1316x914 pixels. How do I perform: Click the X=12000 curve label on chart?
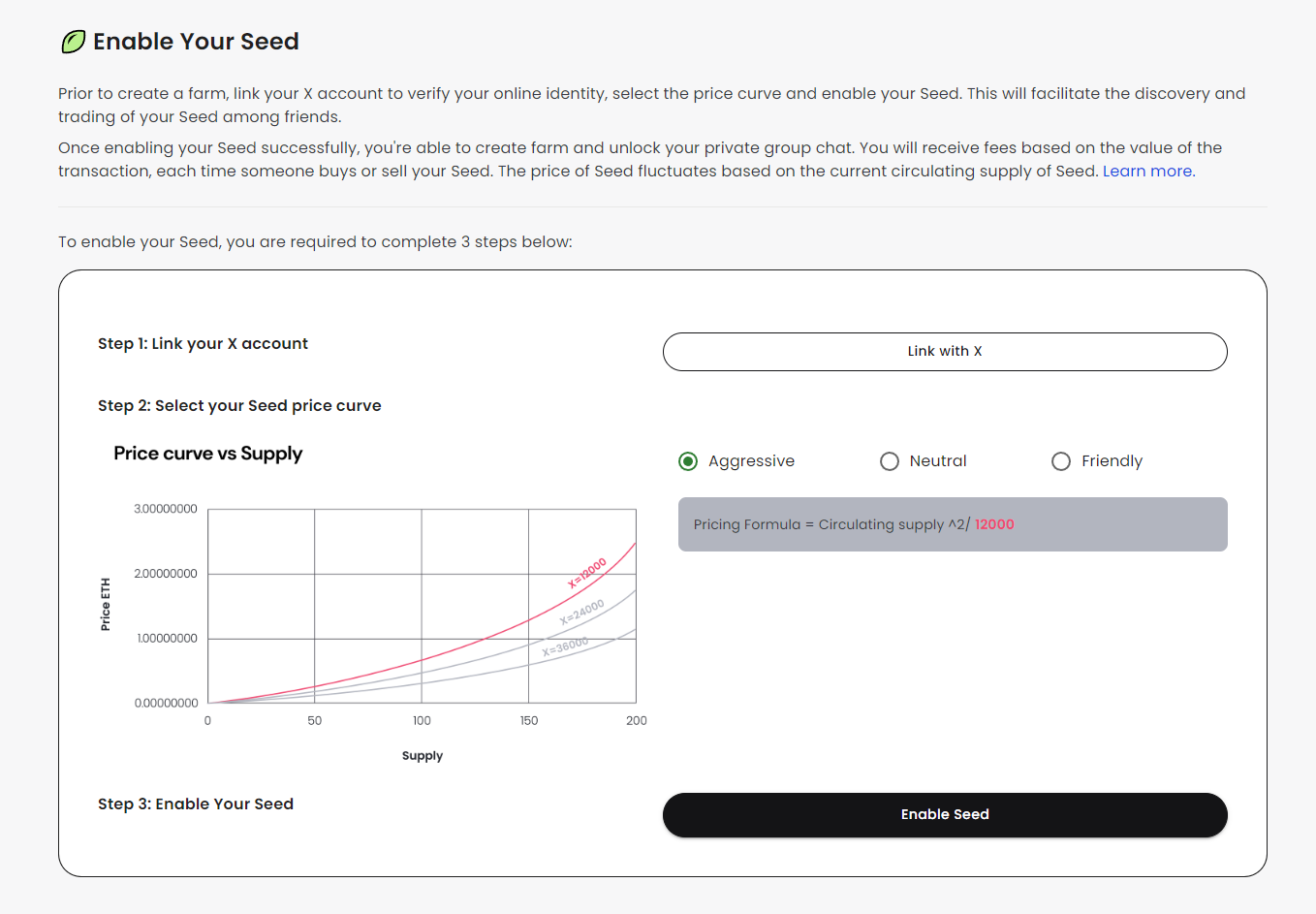click(586, 574)
